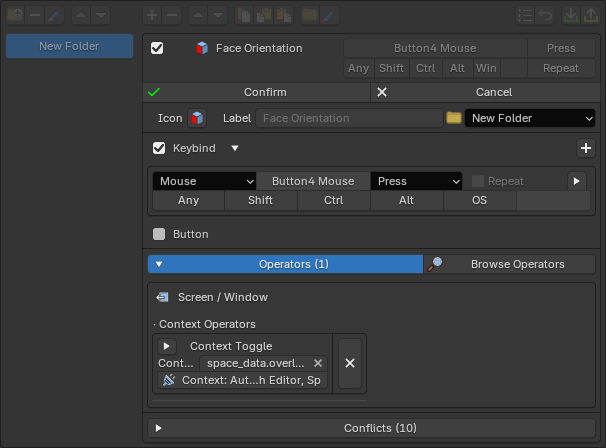Remove folder using the folder-list minus icon
606x448 pixels.
pyautogui.click(x=35, y=15)
